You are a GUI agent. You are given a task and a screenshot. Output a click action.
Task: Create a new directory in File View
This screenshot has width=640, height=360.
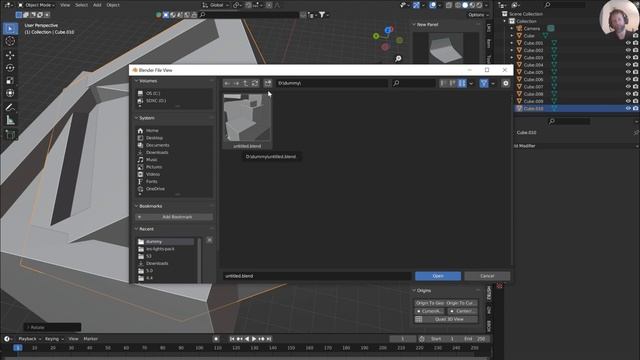pyautogui.click(x=267, y=83)
